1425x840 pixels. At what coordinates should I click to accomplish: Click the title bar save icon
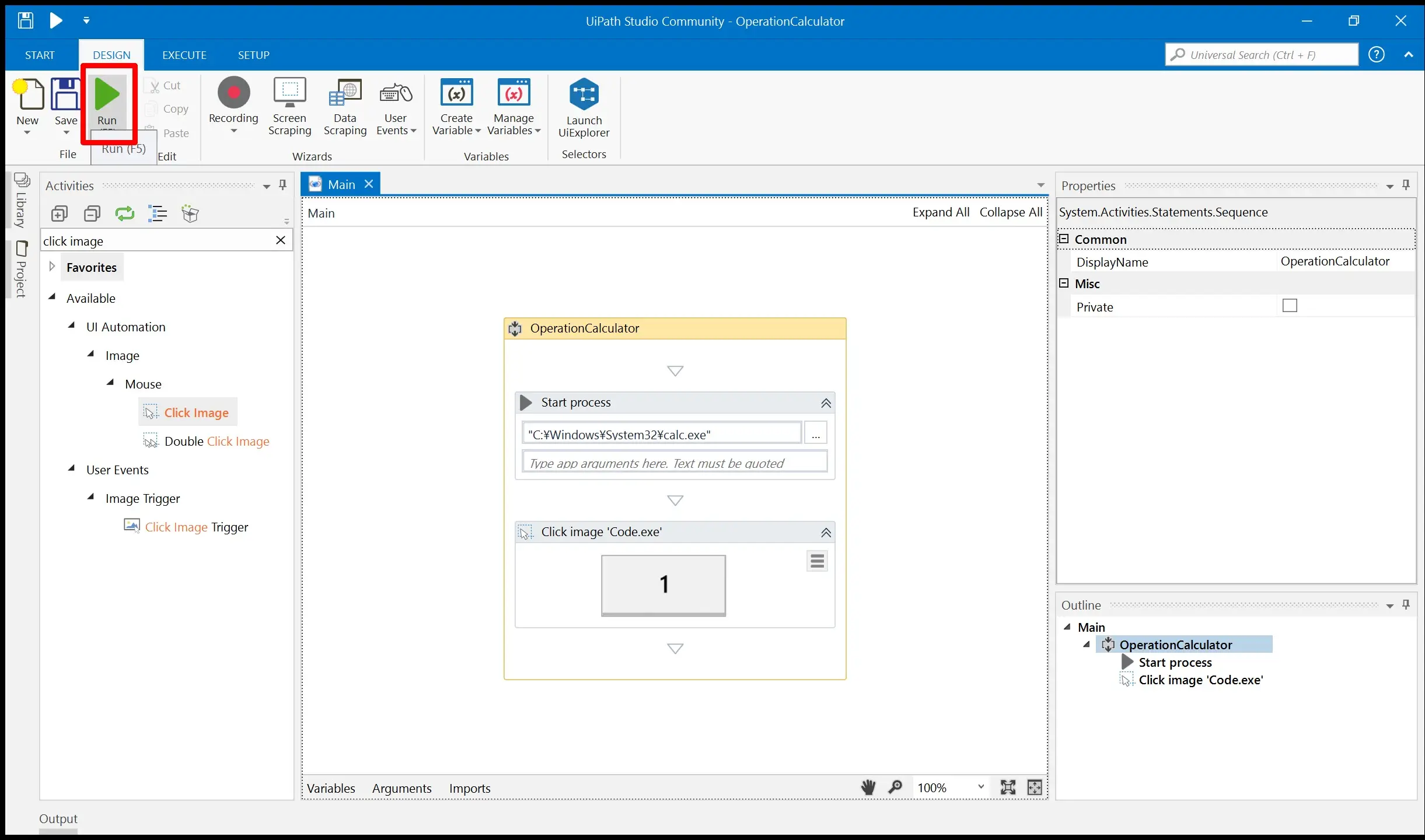point(25,21)
